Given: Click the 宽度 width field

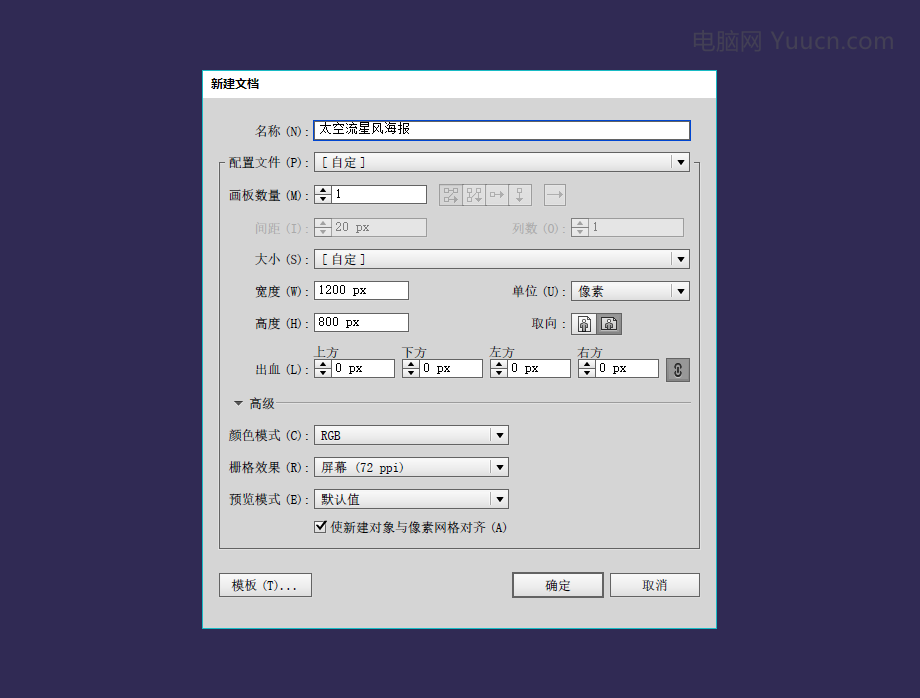Looking at the screenshot, I should [x=361, y=290].
